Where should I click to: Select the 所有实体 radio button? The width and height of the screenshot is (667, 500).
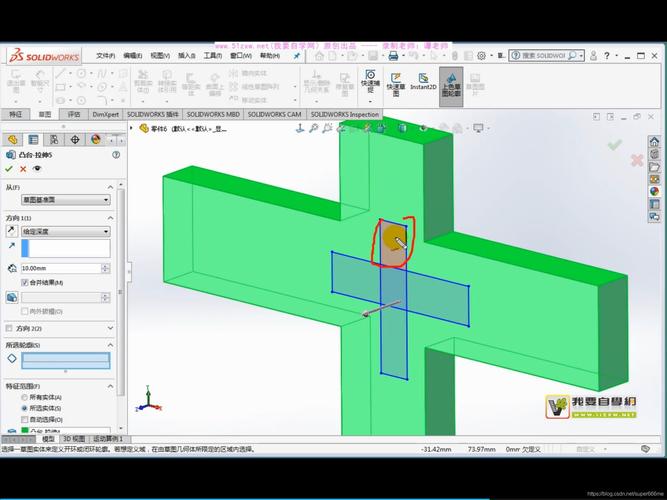pos(25,397)
